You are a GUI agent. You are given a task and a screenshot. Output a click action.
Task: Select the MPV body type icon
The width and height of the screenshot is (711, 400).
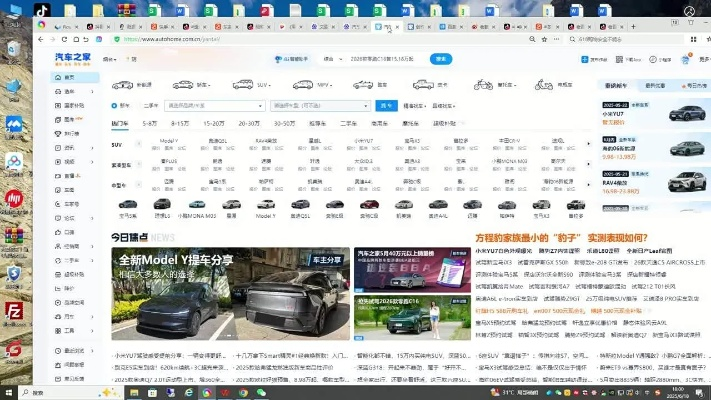click(305, 85)
